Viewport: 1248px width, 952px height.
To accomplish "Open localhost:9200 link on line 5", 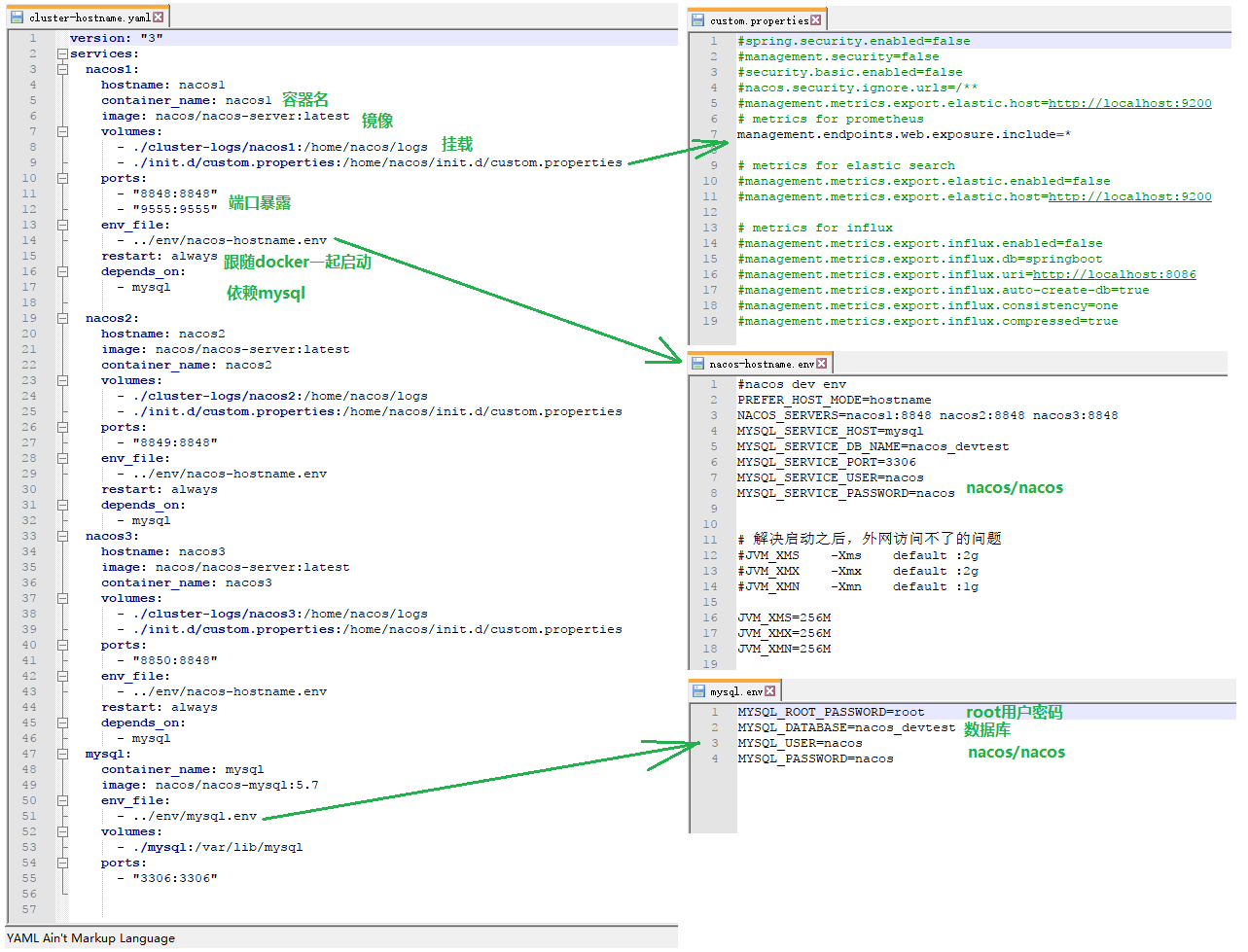I will point(1130,103).
